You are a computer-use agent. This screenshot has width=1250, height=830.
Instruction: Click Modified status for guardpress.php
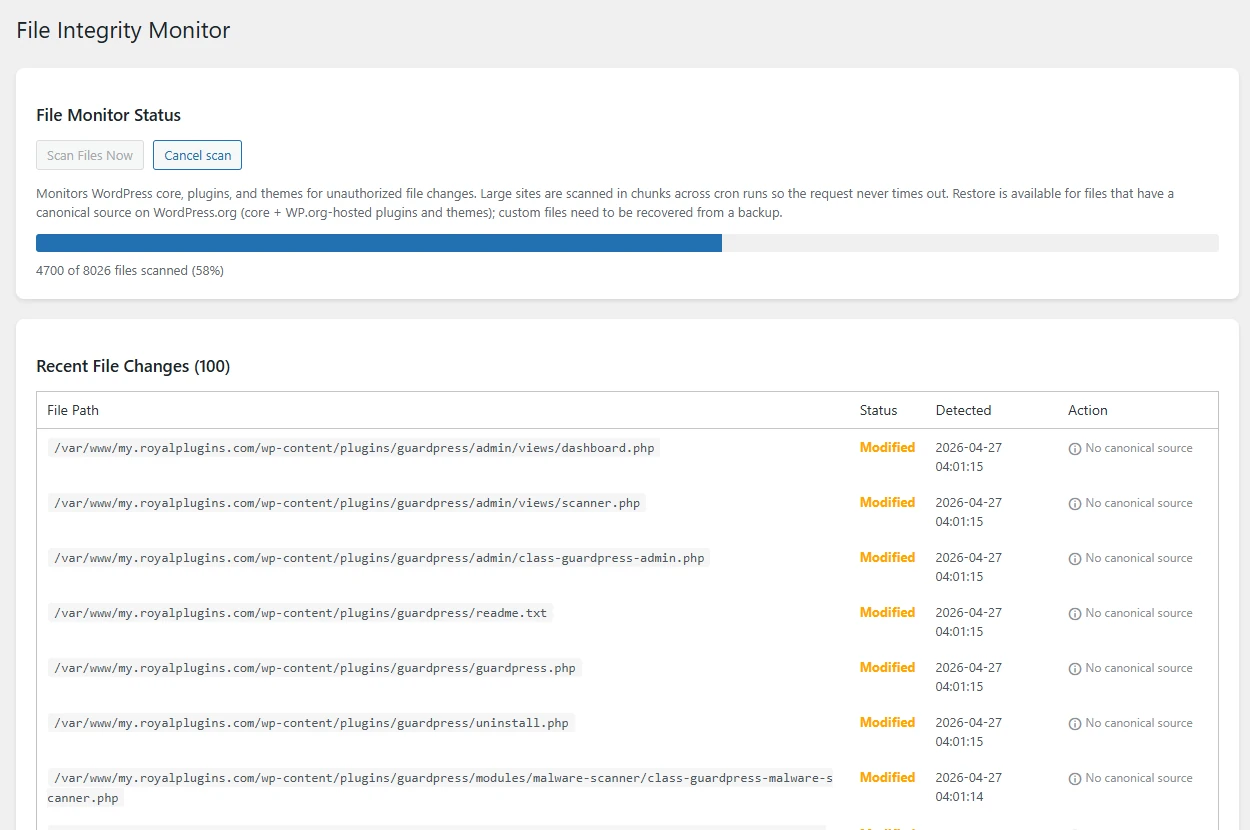[x=887, y=668]
